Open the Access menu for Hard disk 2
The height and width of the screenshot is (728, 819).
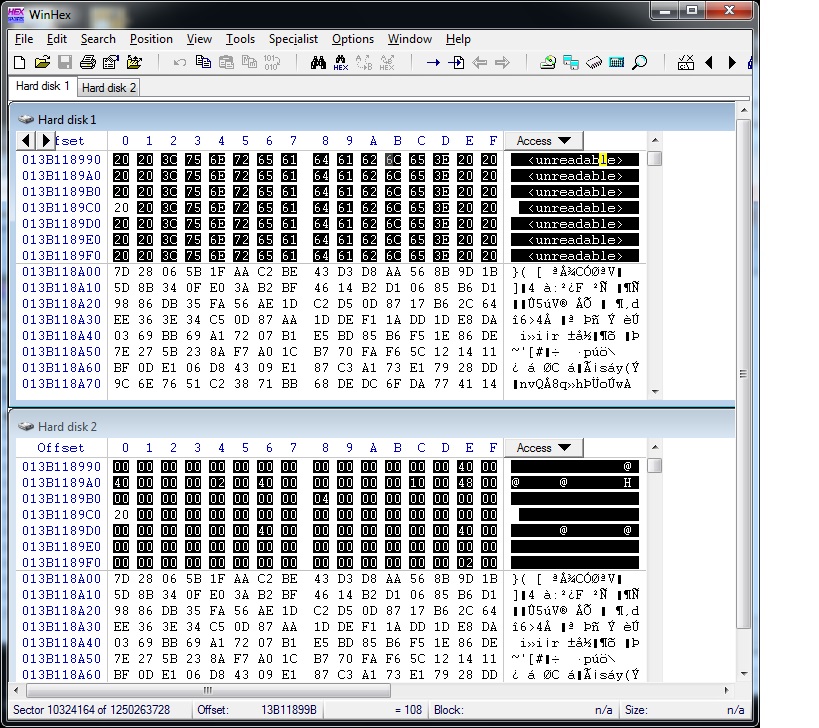click(543, 447)
